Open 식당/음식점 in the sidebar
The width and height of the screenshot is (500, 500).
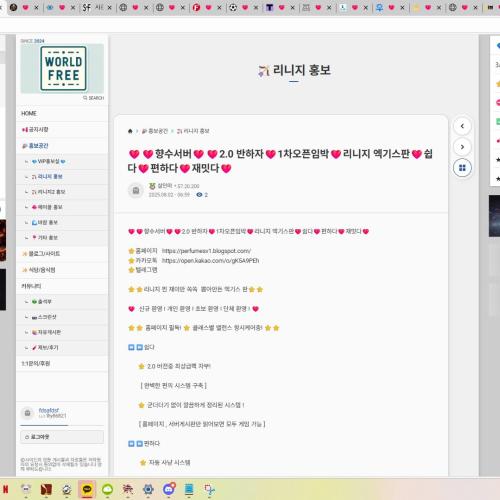tap(38, 270)
